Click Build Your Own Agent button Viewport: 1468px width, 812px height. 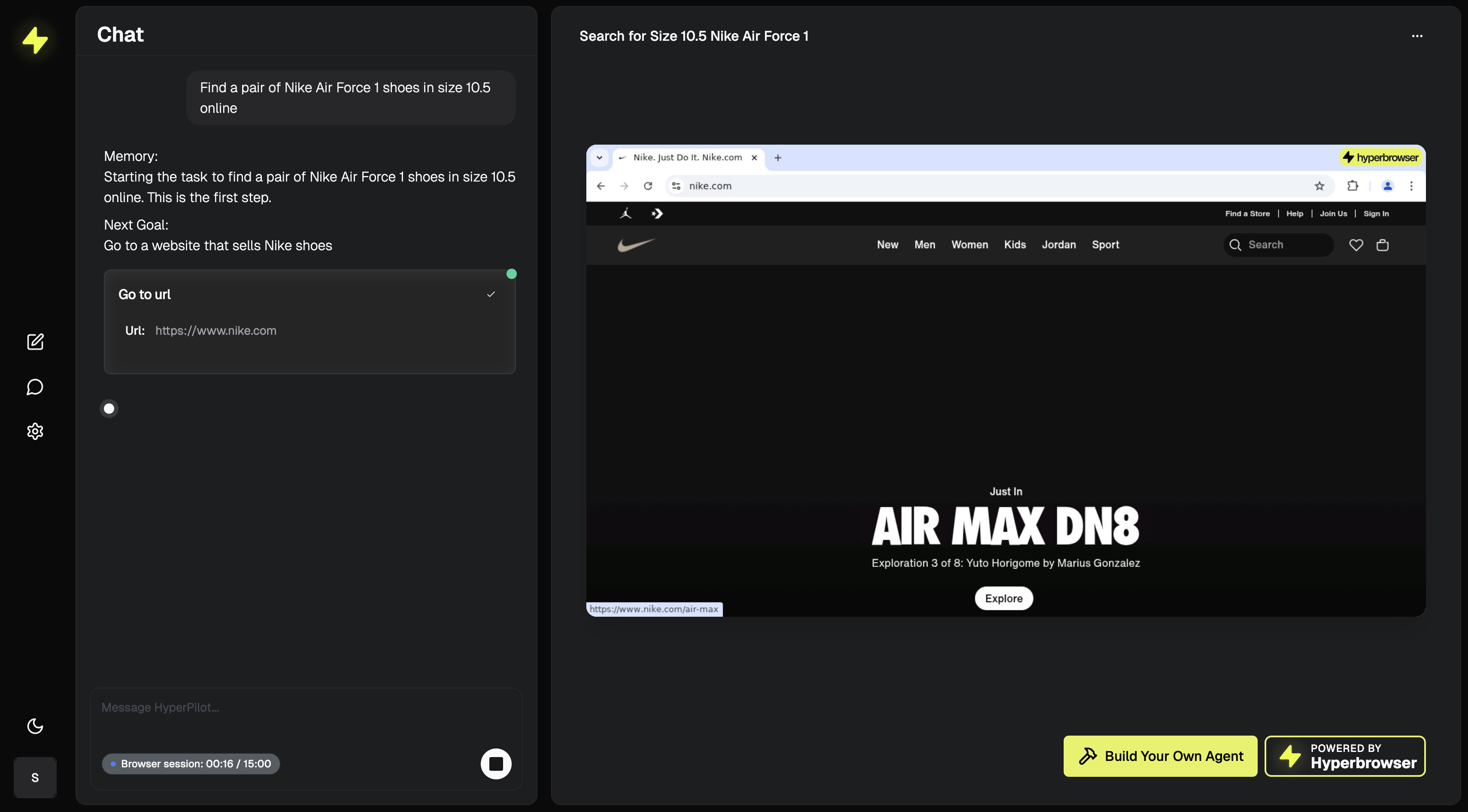click(1160, 756)
